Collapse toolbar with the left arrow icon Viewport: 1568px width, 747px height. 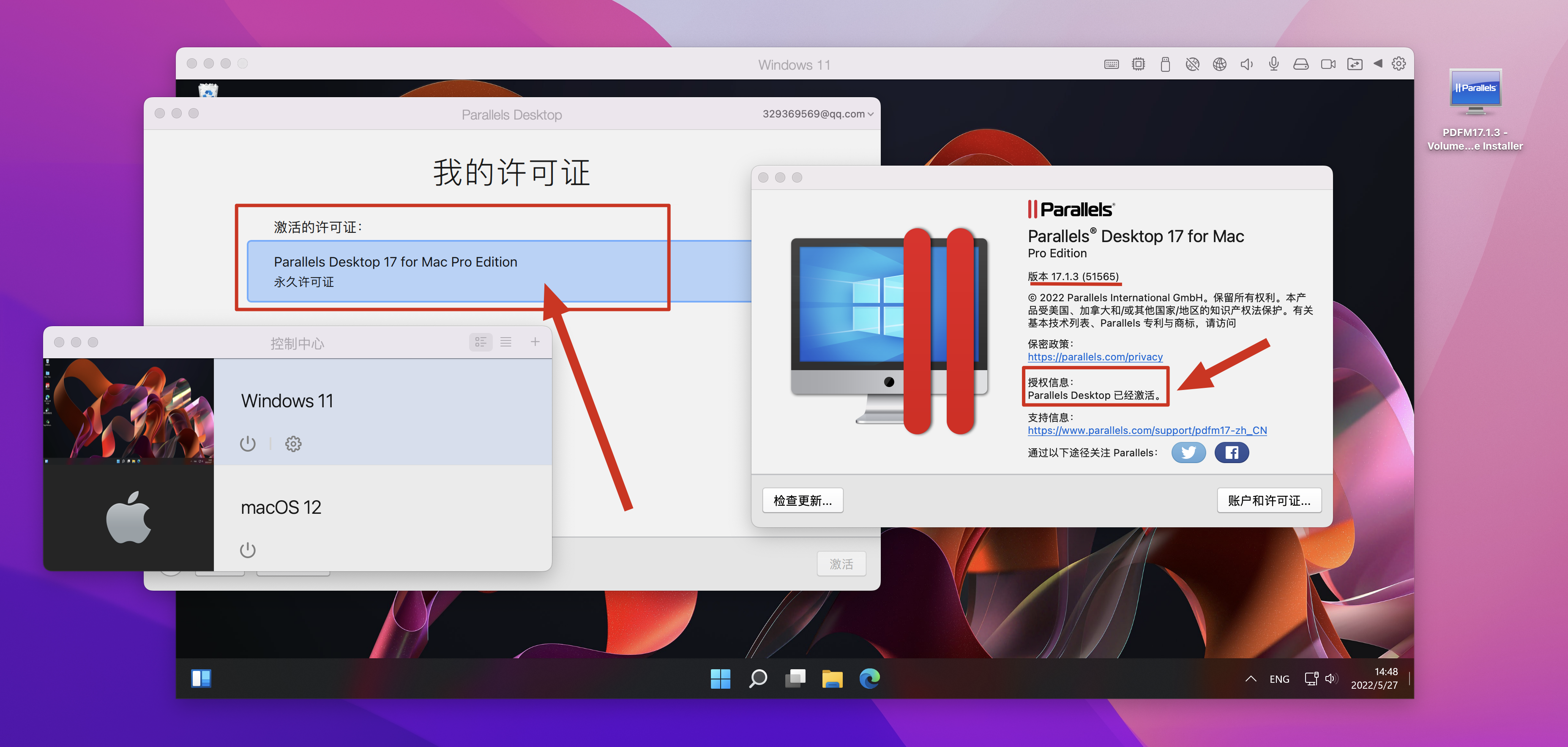point(1378,64)
